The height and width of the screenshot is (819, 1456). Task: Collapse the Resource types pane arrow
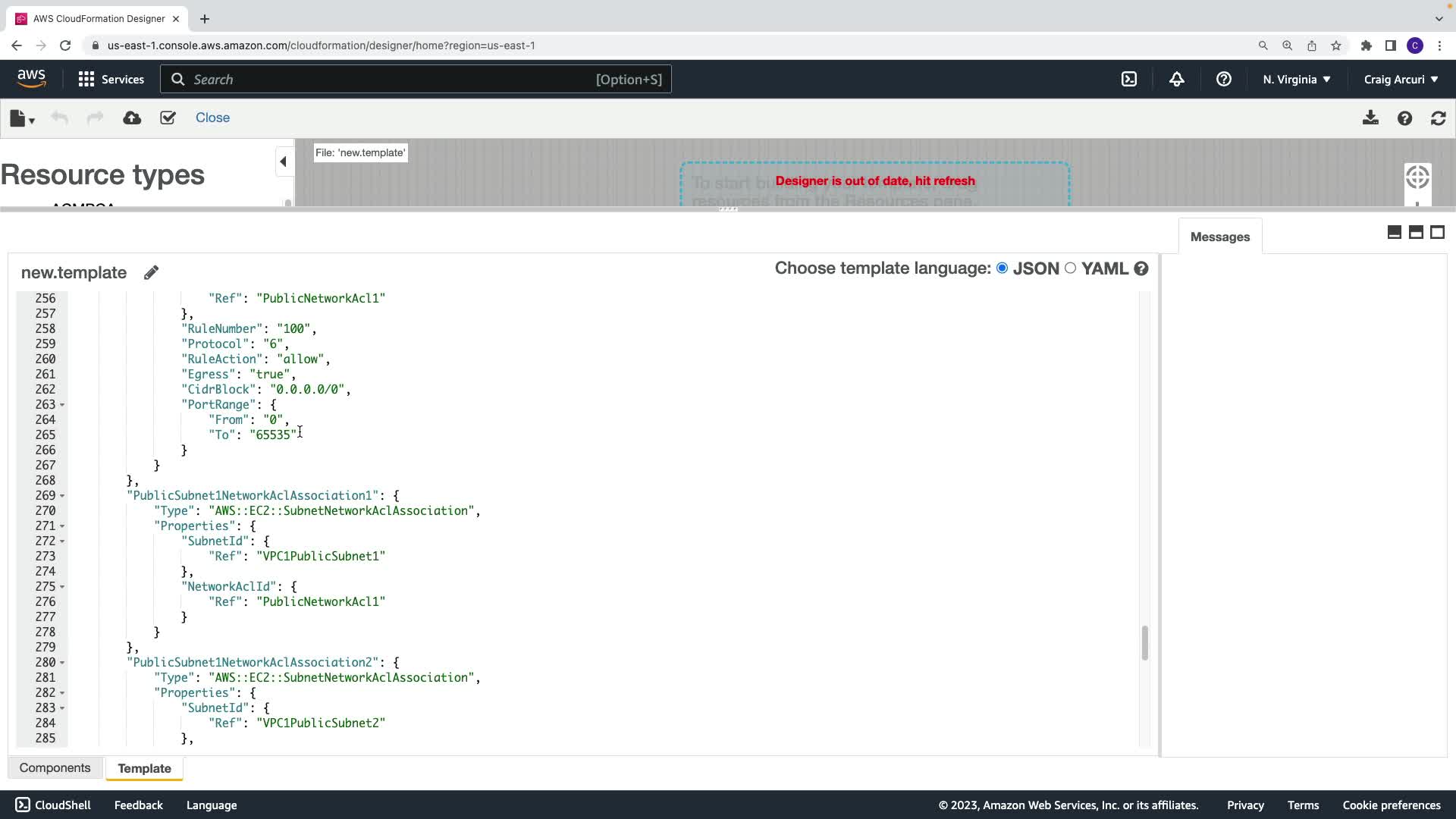pyautogui.click(x=283, y=162)
